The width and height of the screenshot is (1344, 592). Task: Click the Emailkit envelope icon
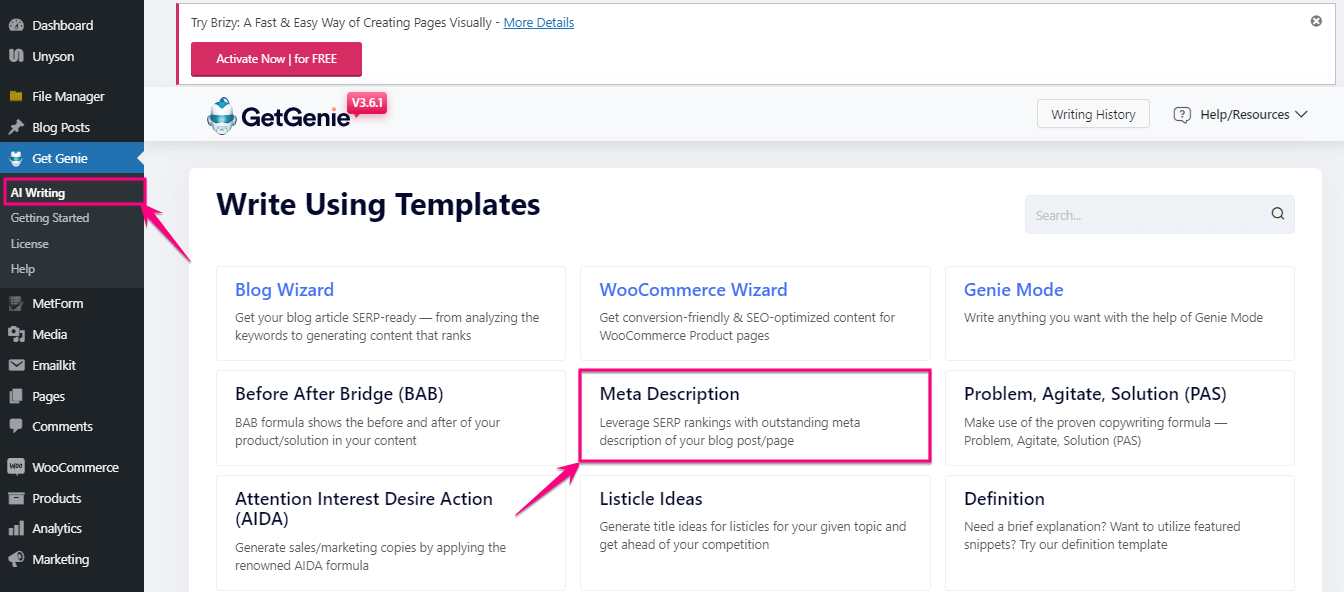[x=16, y=366]
